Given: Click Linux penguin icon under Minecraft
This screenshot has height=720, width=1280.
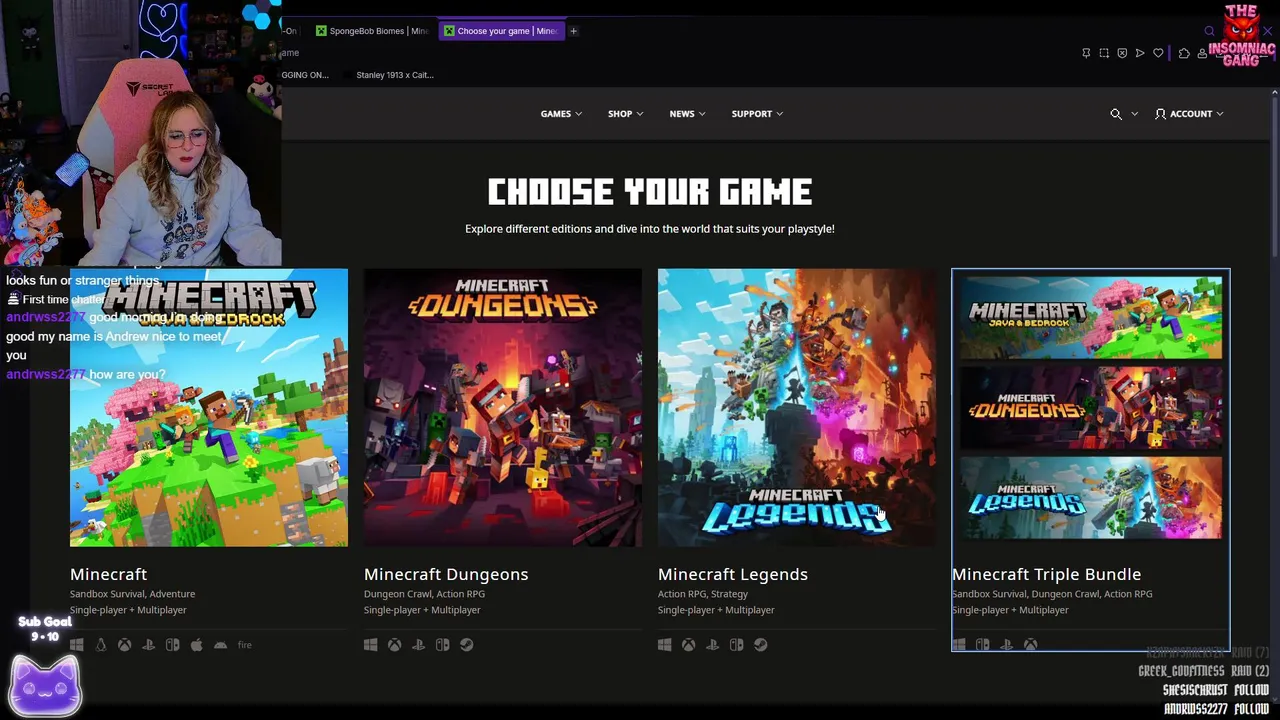Looking at the screenshot, I should (x=100, y=645).
